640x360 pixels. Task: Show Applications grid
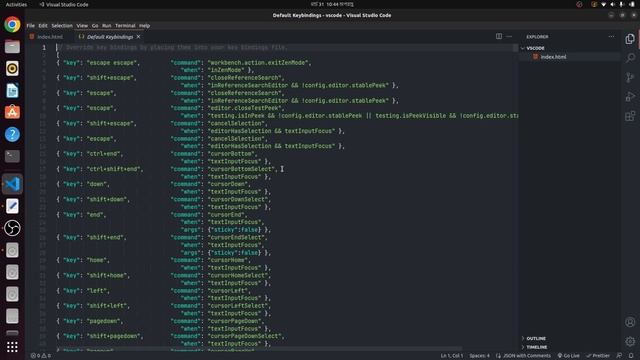point(12,347)
